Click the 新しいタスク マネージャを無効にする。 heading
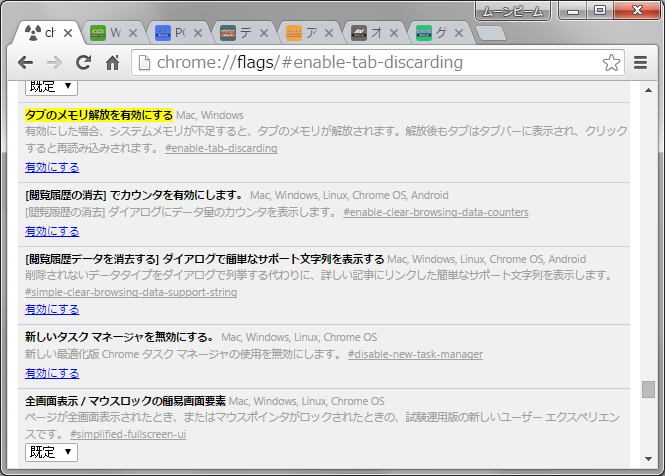 (120, 337)
